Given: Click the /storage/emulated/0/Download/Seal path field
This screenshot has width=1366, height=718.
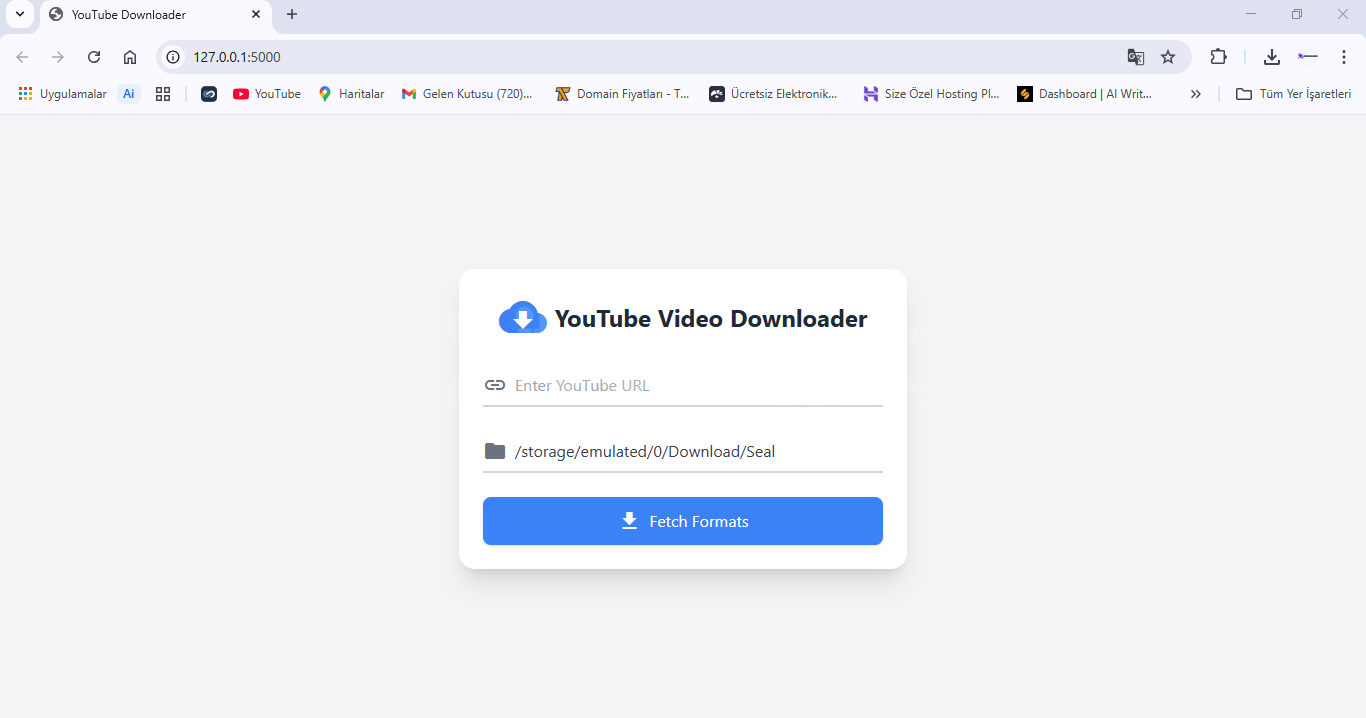Looking at the screenshot, I should coord(683,452).
